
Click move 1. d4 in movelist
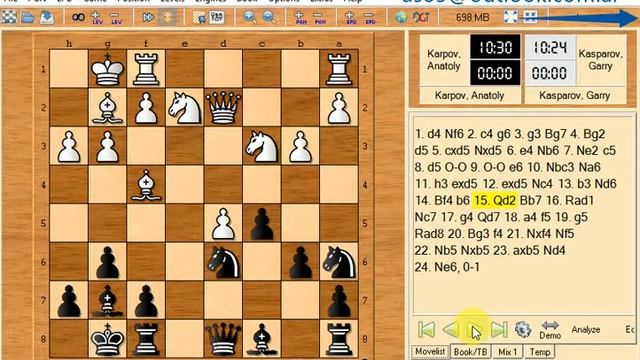(x=427, y=134)
